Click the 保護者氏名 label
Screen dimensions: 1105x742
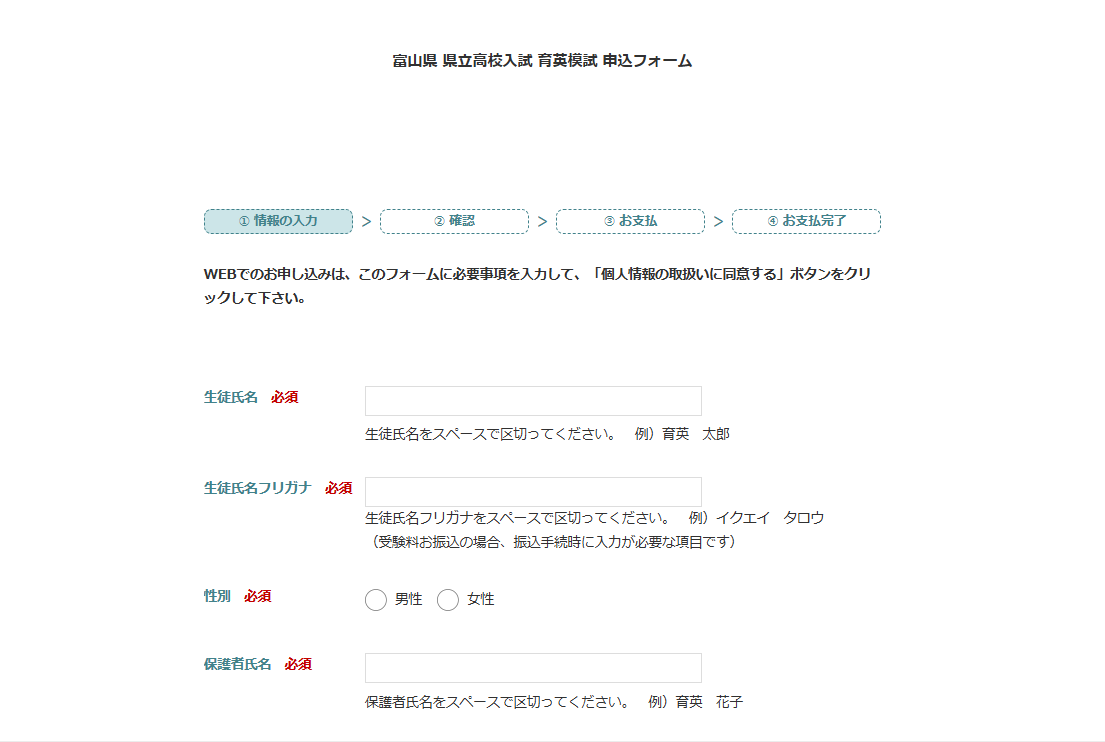237,664
